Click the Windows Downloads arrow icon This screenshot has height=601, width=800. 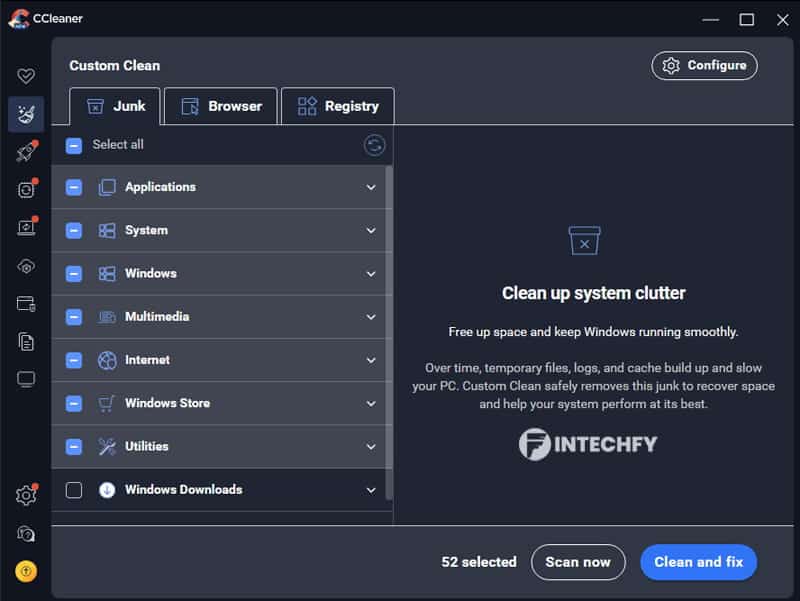click(107, 490)
